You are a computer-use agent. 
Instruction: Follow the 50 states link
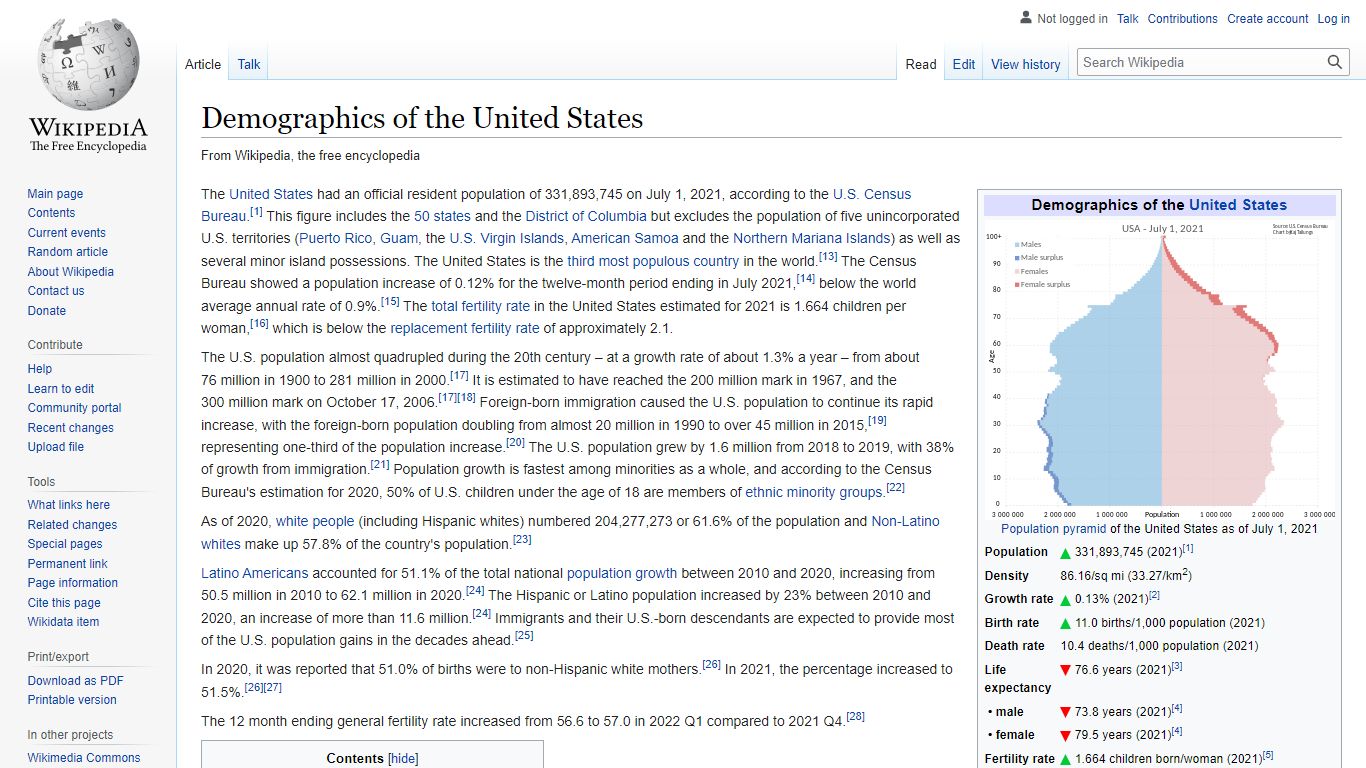tap(442, 216)
